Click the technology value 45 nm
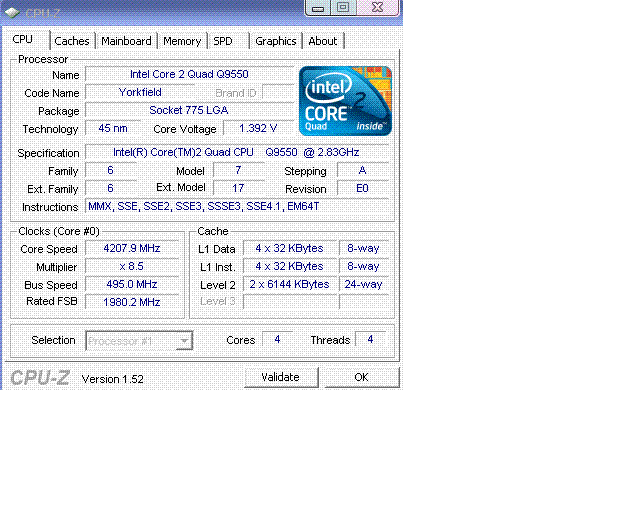 113,129
